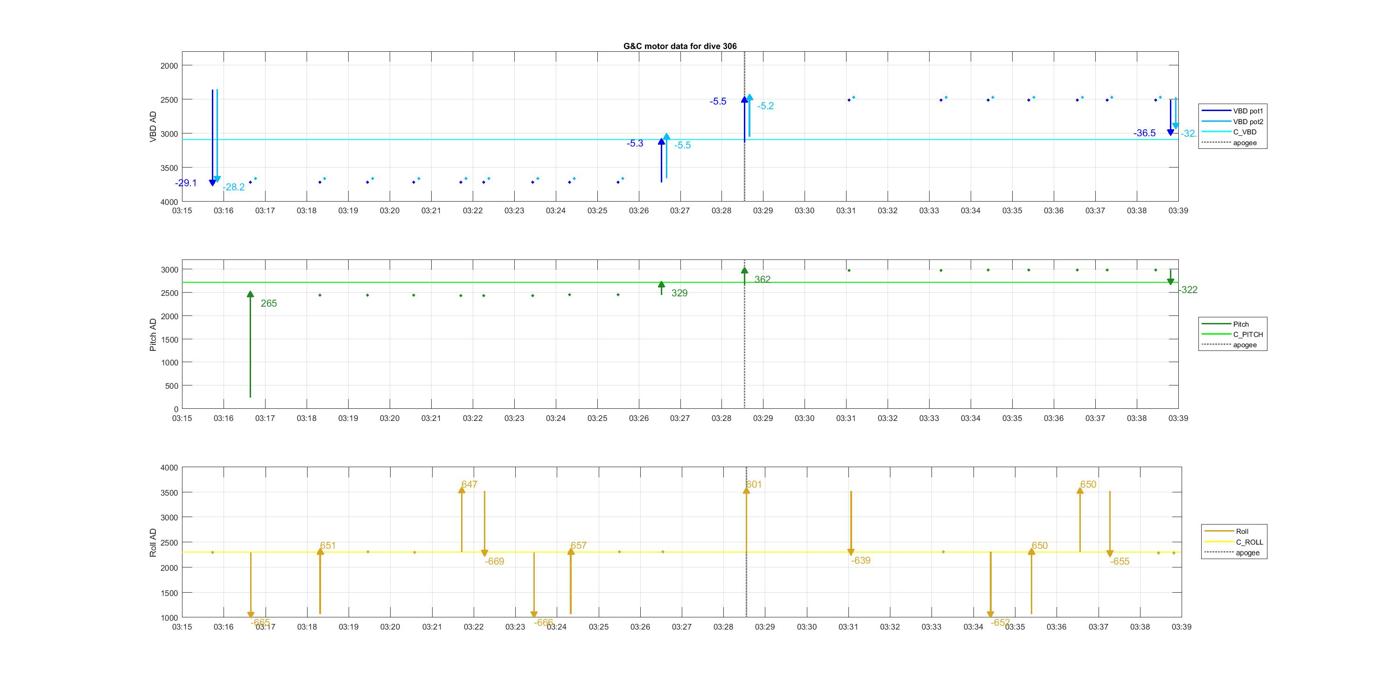Select the 'VBD pot1' legend entry
Viewport: 1400px width, 693px height.
(1233, 110)
